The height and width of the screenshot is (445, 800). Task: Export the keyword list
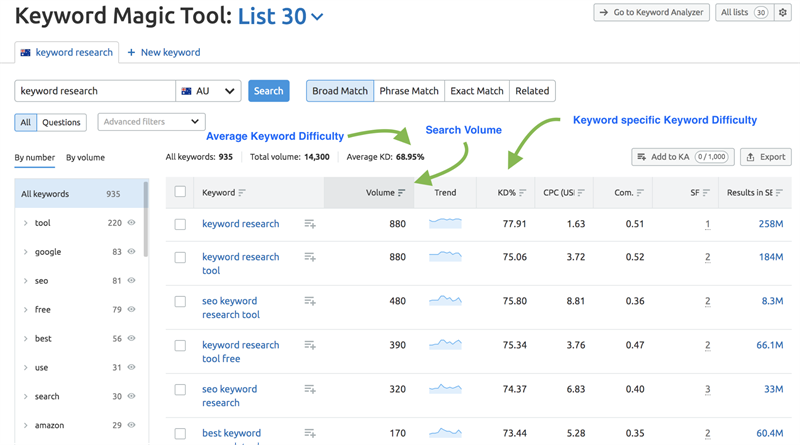click(x=766, y=157)
